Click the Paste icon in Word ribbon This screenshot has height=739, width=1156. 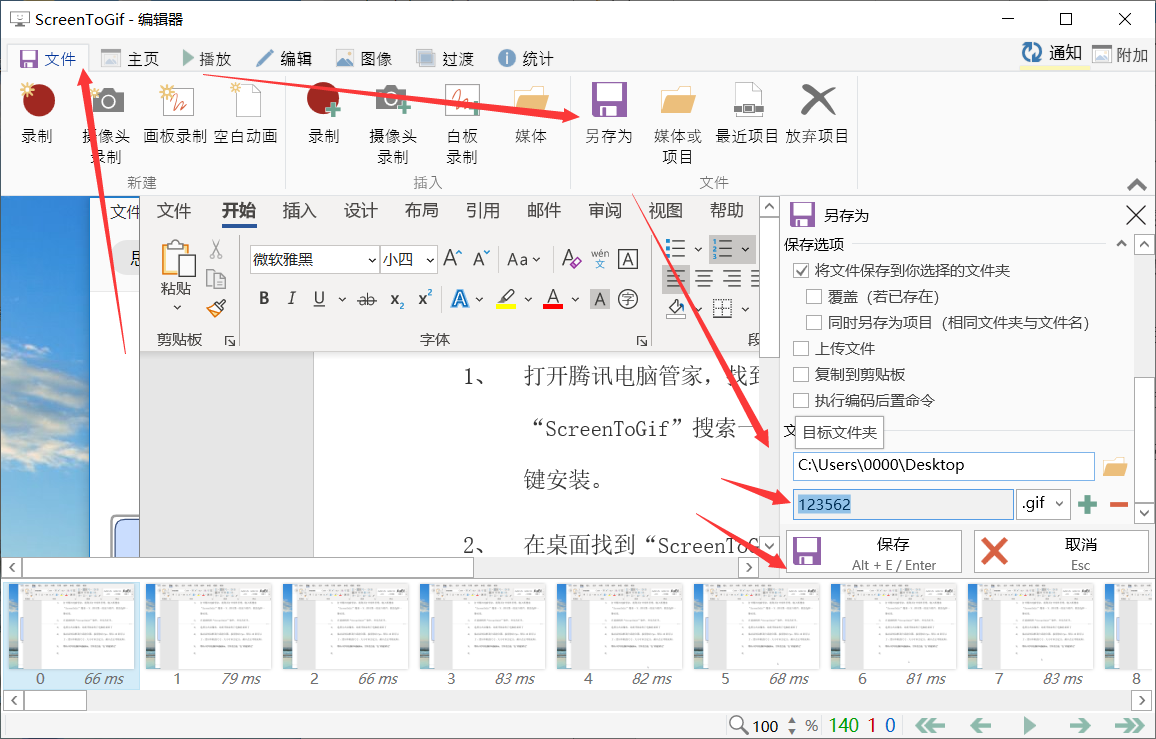(x=178, y=259)
